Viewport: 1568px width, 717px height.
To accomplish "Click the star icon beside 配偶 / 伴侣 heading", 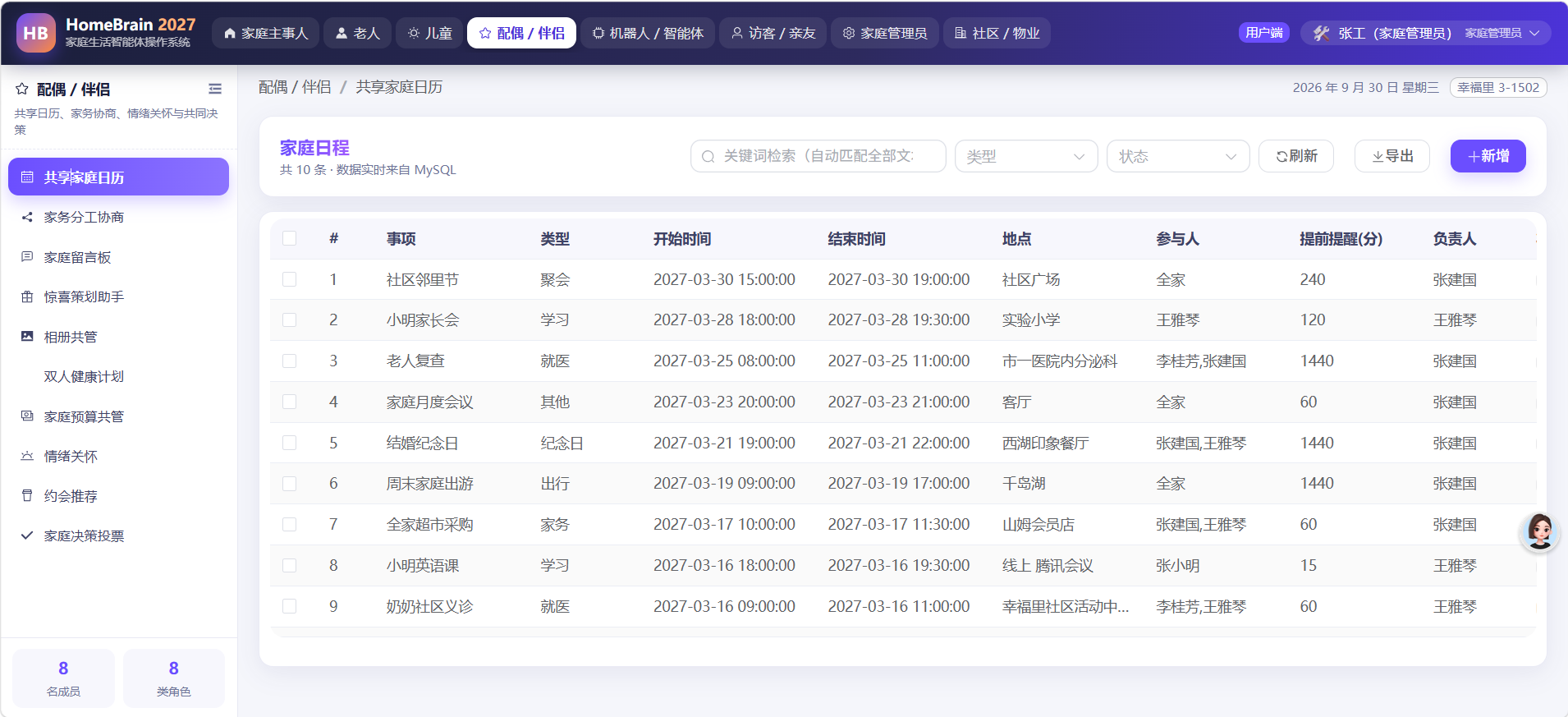I will [x=22, y=89].
